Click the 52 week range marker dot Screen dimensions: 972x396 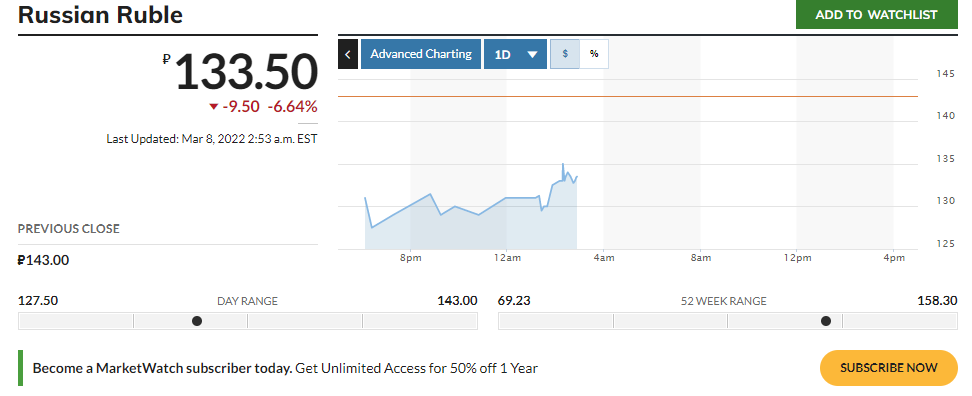tap(826, 321)
